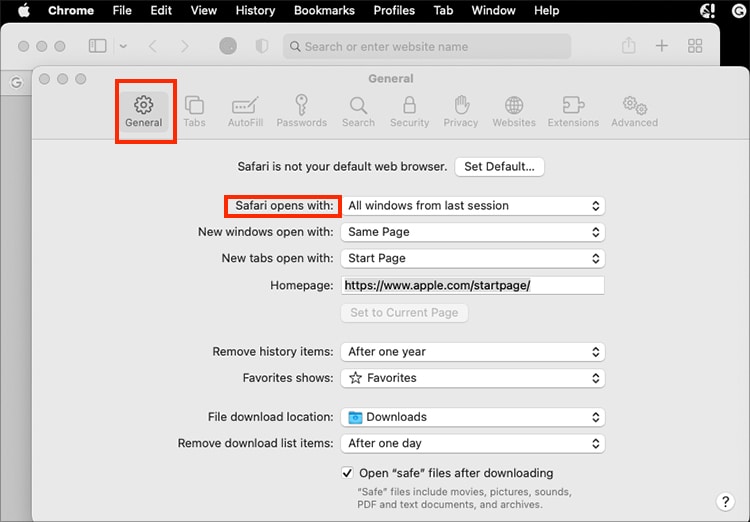750x522 pixels.
Task: Add a new tab with plus icon
Action: pyautogui.click(x=662, y=46)
